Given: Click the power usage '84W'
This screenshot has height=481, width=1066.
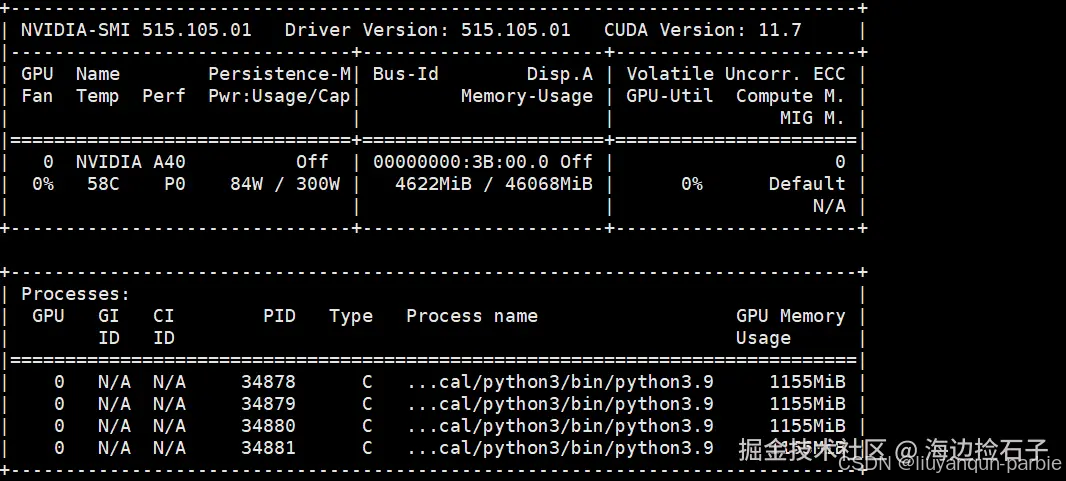Looking at the screenshot, I should pyautogui.click(x=246, y=184).
